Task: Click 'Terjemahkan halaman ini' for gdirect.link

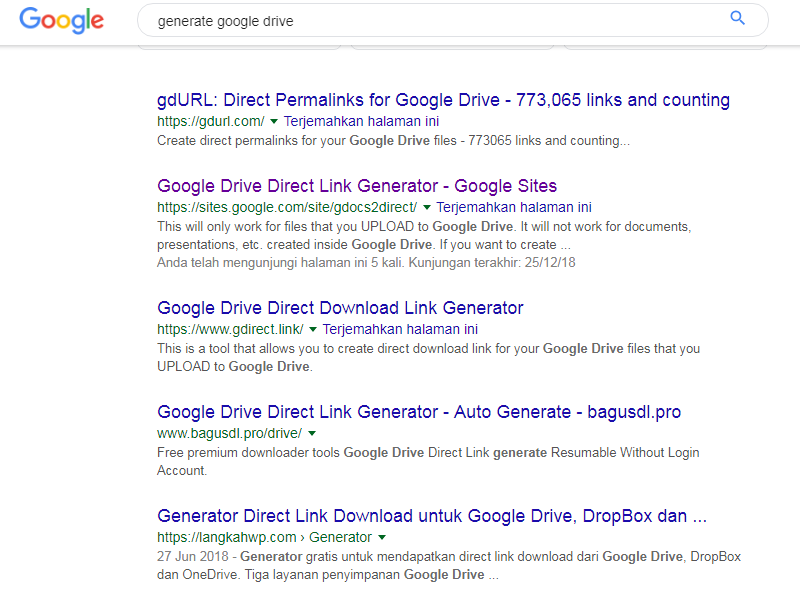Action: [x=400, y=329]
